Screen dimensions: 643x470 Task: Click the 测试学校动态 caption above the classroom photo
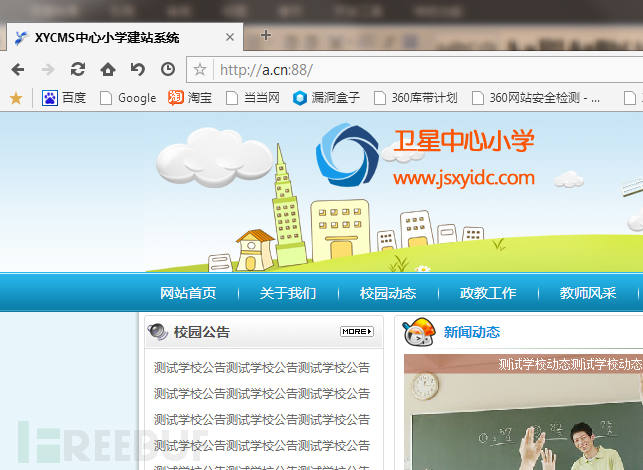coord(570,364)
